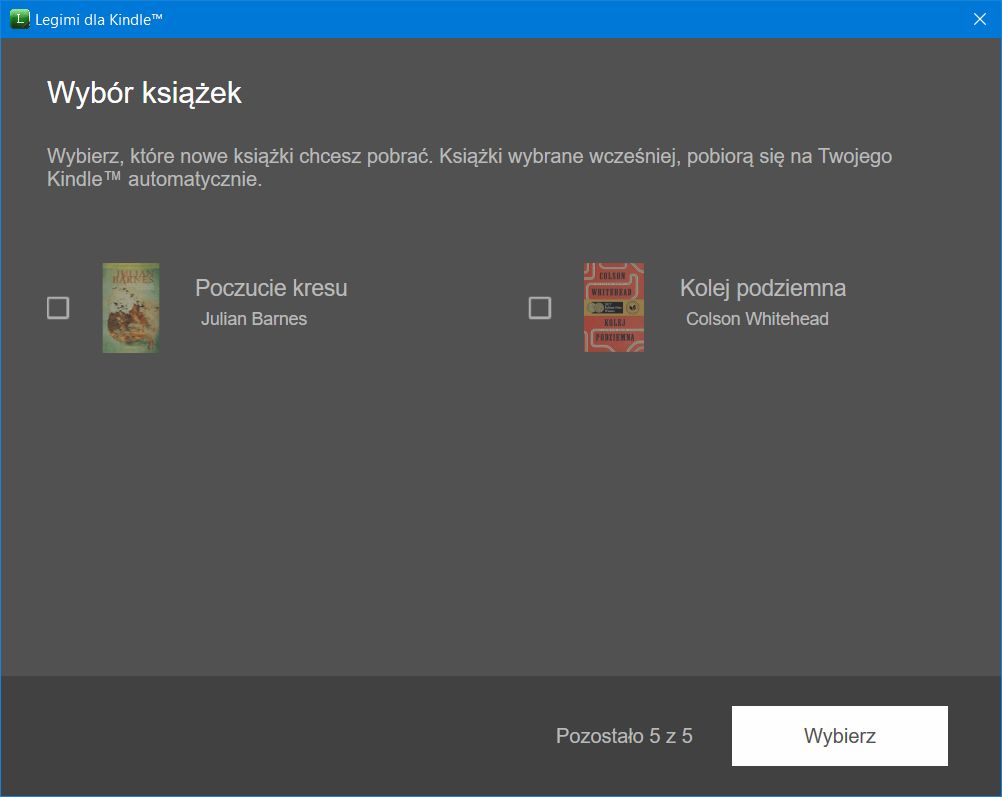Click the 'Legimi dla Kindle™' window title
Screen dimensions: 1002x797
pyautogui.click(x=99, y=20)
